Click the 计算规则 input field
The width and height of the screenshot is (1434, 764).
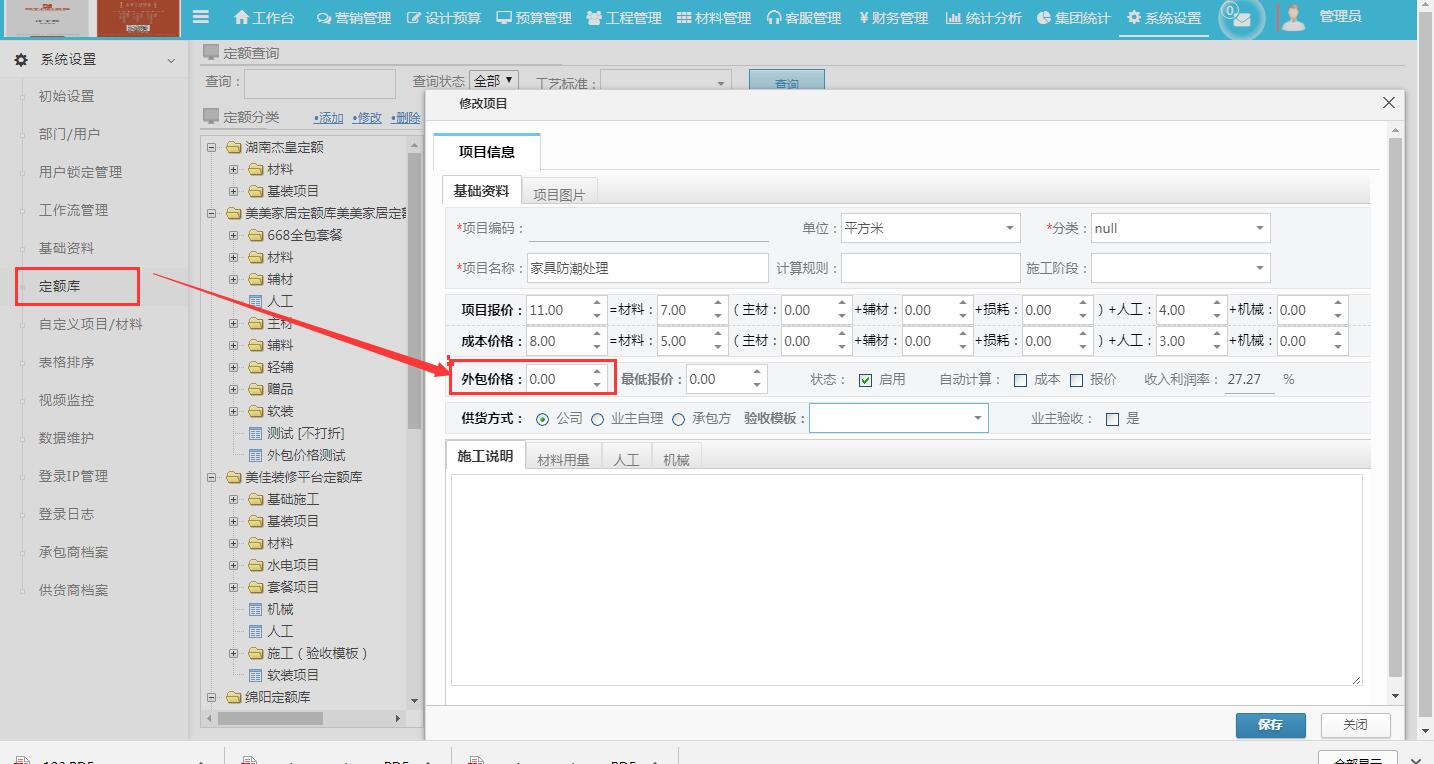coord(930,267)
